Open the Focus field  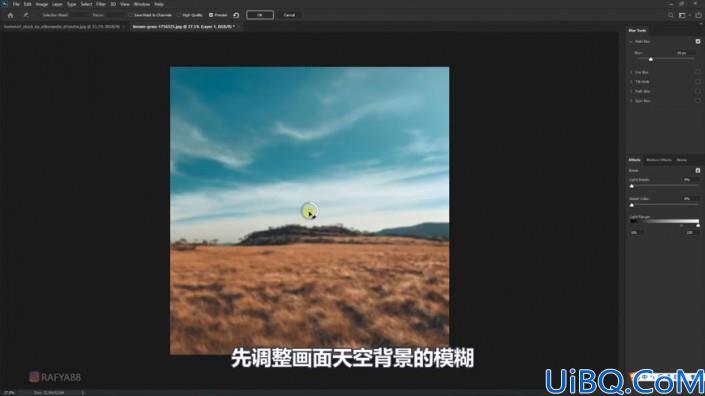point(116,15)
